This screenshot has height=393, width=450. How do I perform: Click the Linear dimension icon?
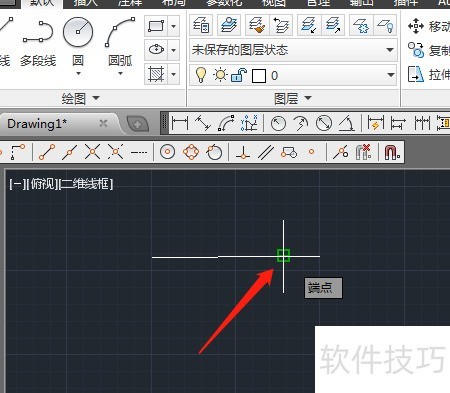click(180, 123)
